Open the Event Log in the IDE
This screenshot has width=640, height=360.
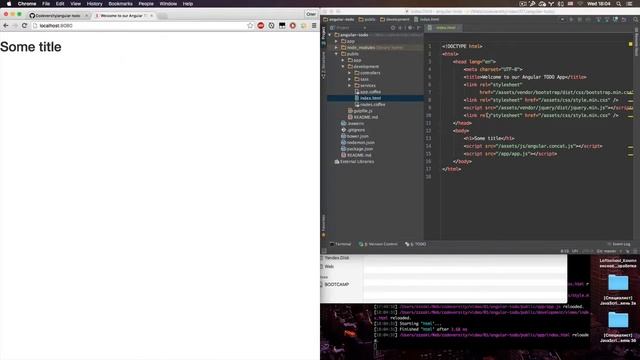click(619, 244)
